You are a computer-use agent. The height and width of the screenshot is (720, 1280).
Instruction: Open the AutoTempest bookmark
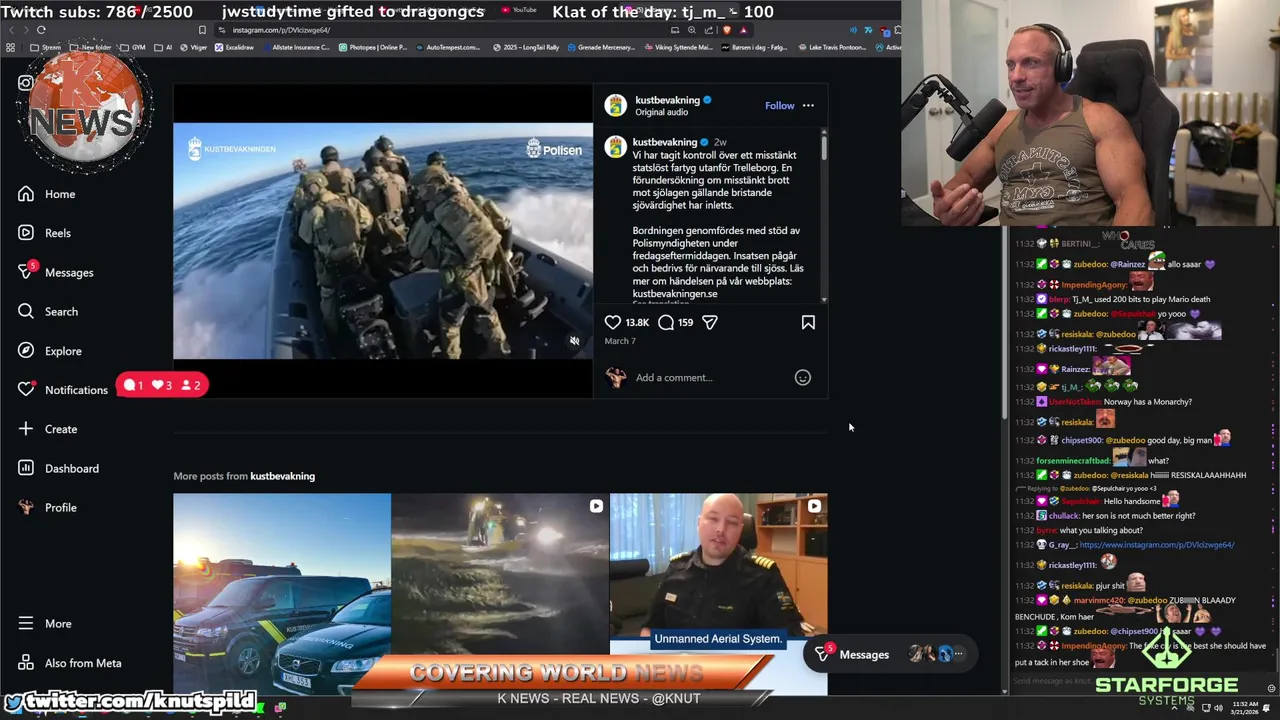click(448, 47)
